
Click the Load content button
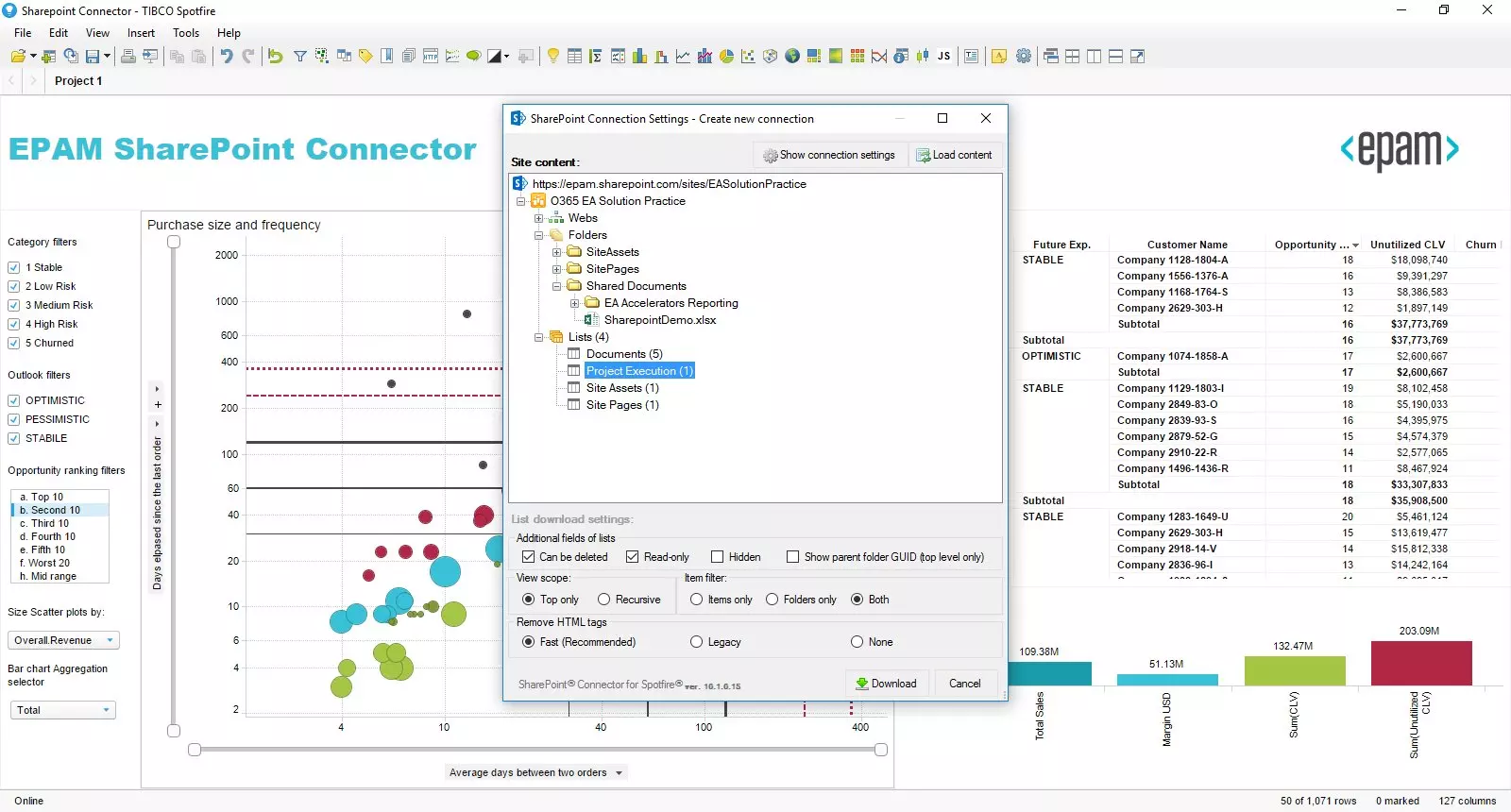coord(954,155)
